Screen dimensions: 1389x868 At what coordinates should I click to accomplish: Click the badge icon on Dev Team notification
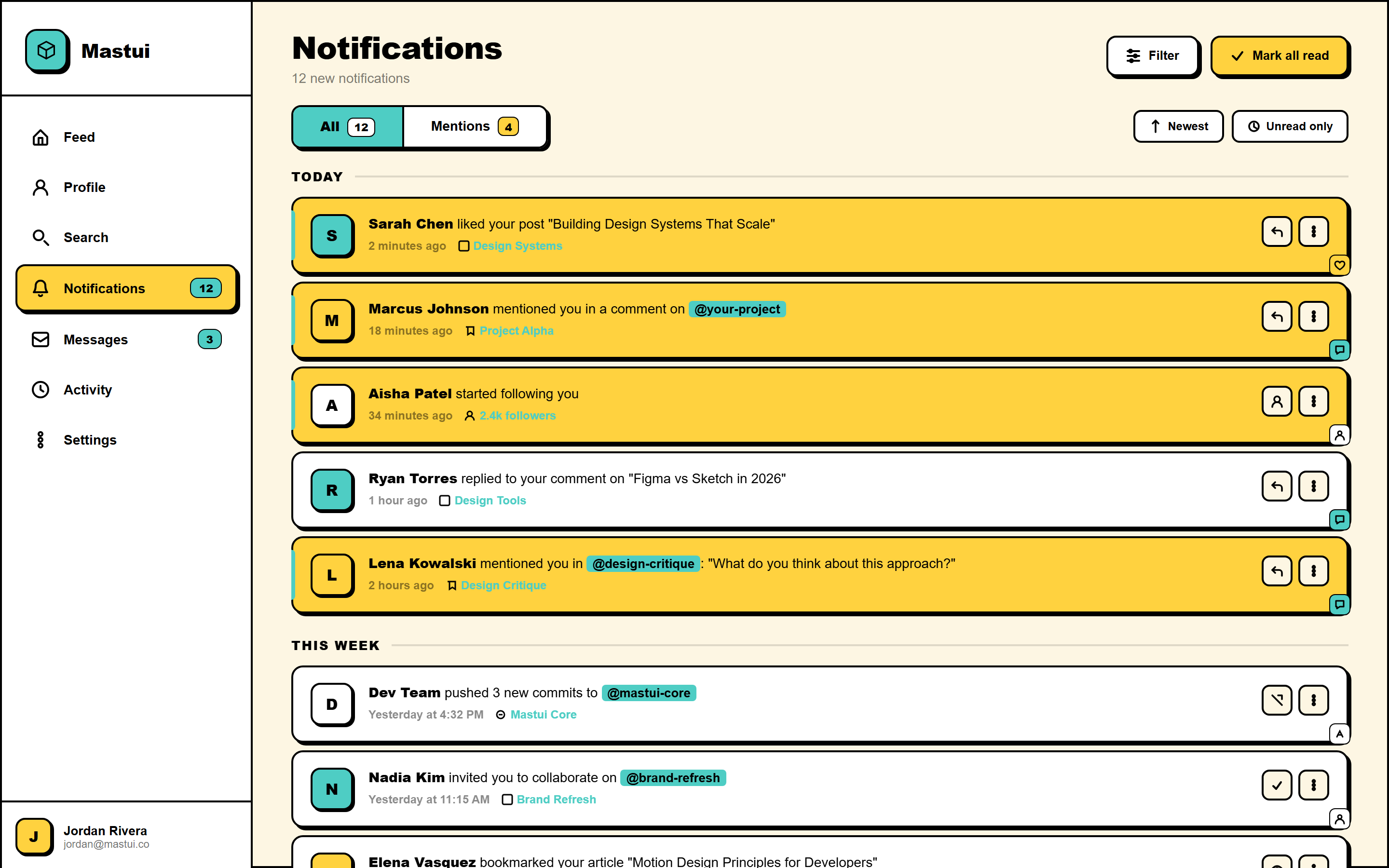1340,733
